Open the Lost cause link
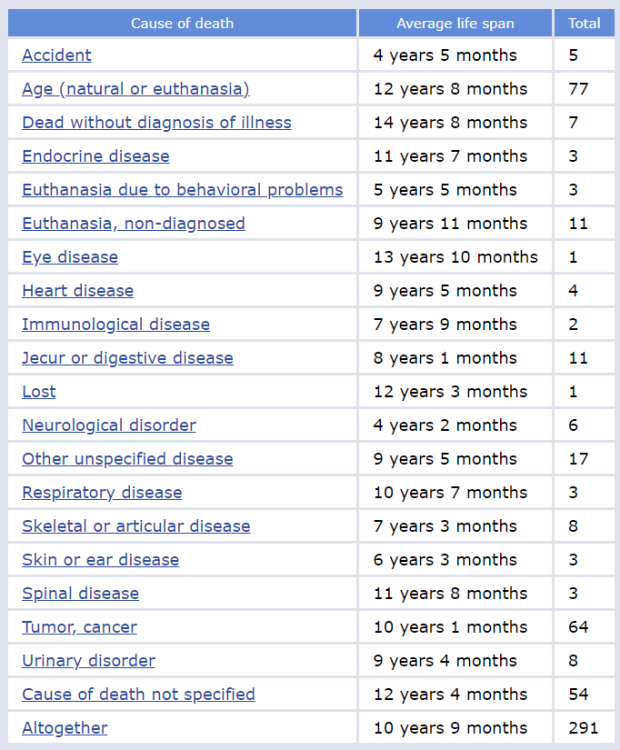620x750 pixels. pos(39,392)
